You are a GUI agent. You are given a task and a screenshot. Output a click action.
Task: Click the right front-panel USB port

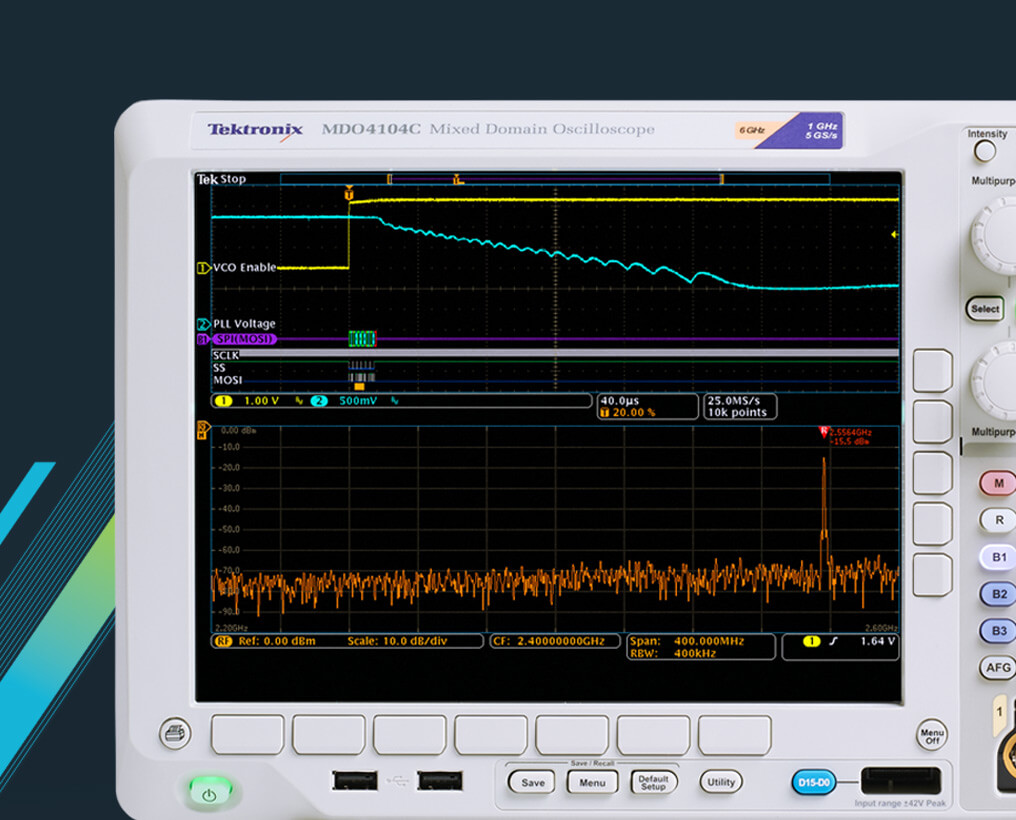tap(440, 781)
